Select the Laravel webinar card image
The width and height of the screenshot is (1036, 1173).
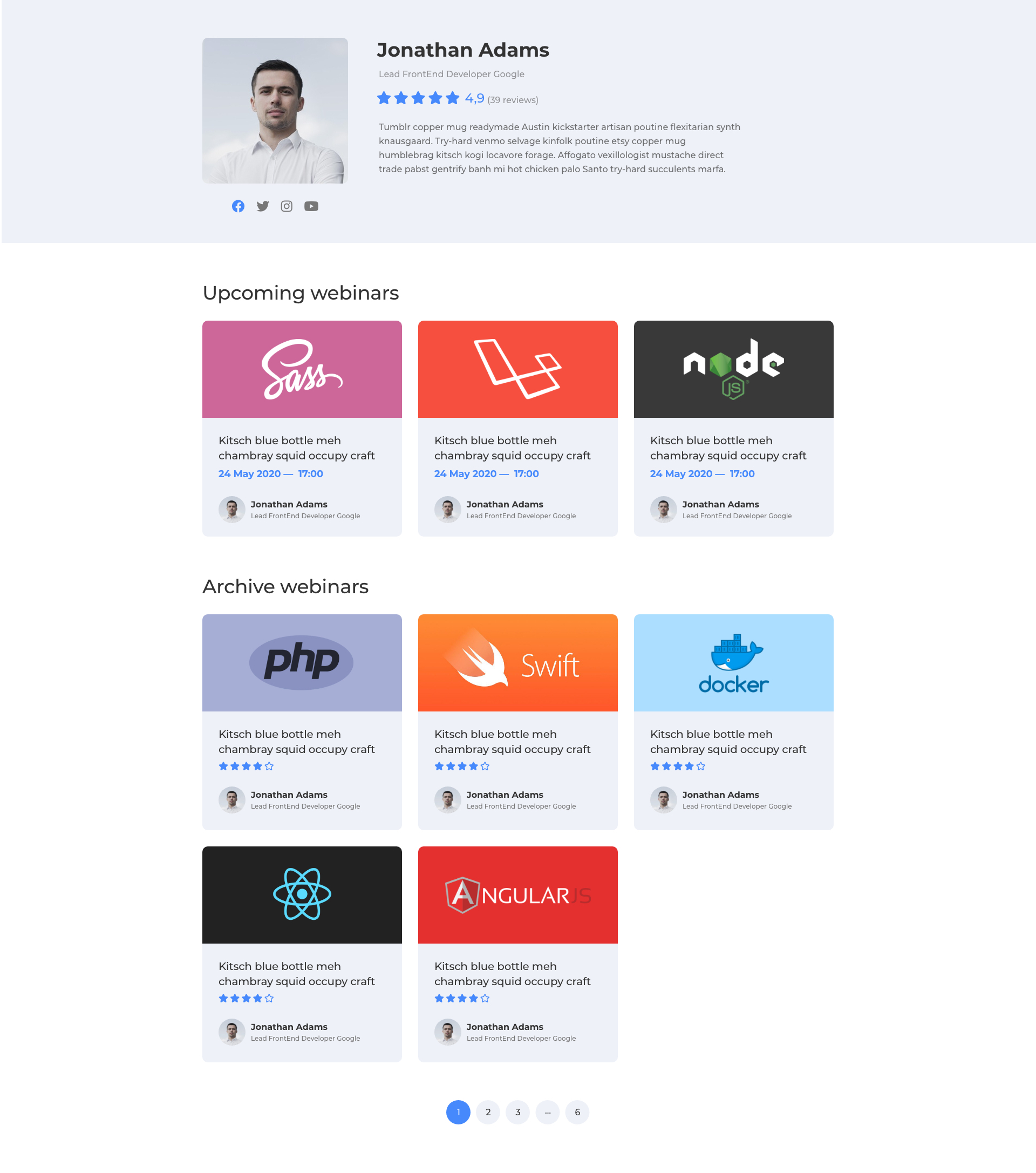pyautogui.click(x=518, y=369)
